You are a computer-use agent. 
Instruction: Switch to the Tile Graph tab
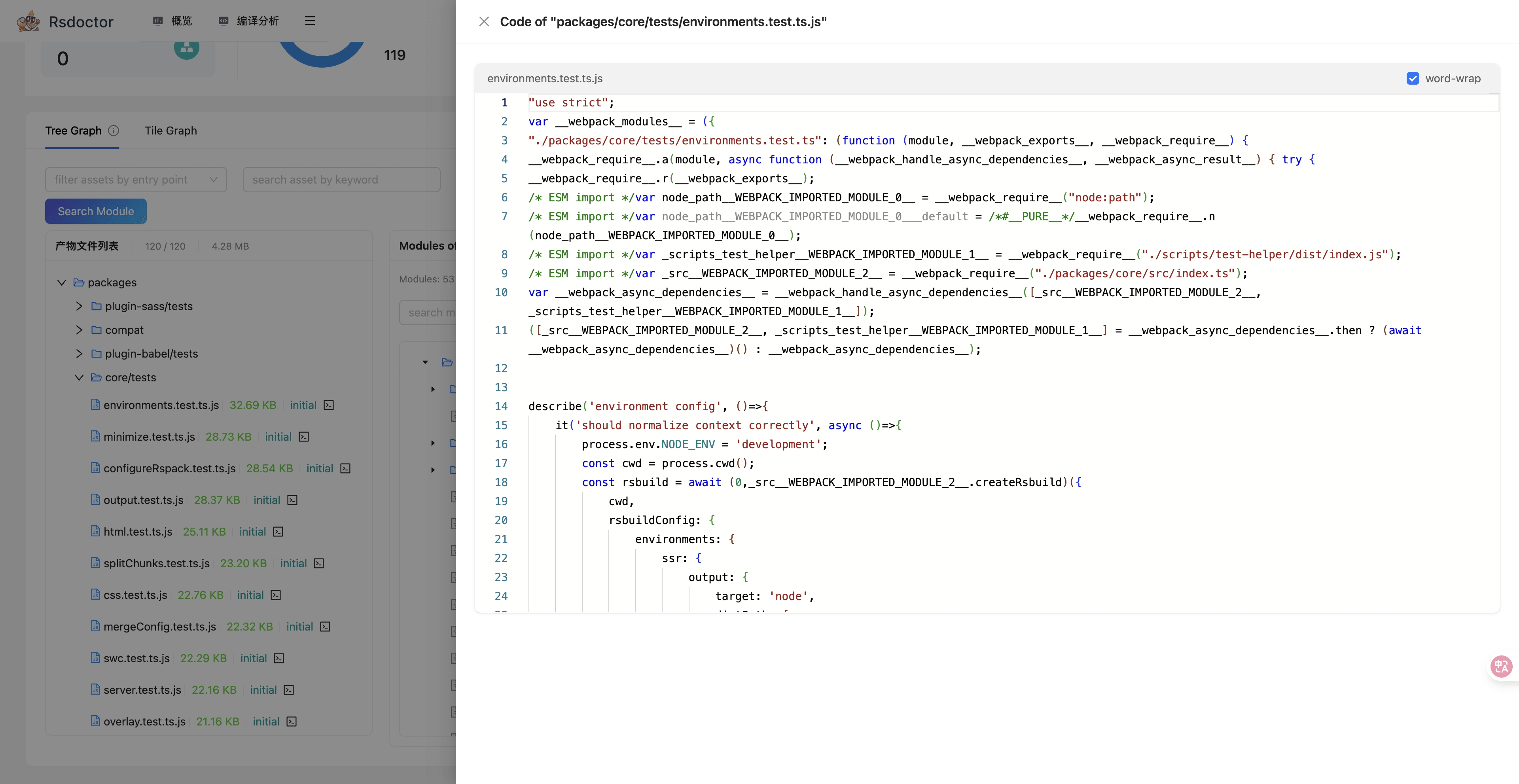[x=171, y=130]
